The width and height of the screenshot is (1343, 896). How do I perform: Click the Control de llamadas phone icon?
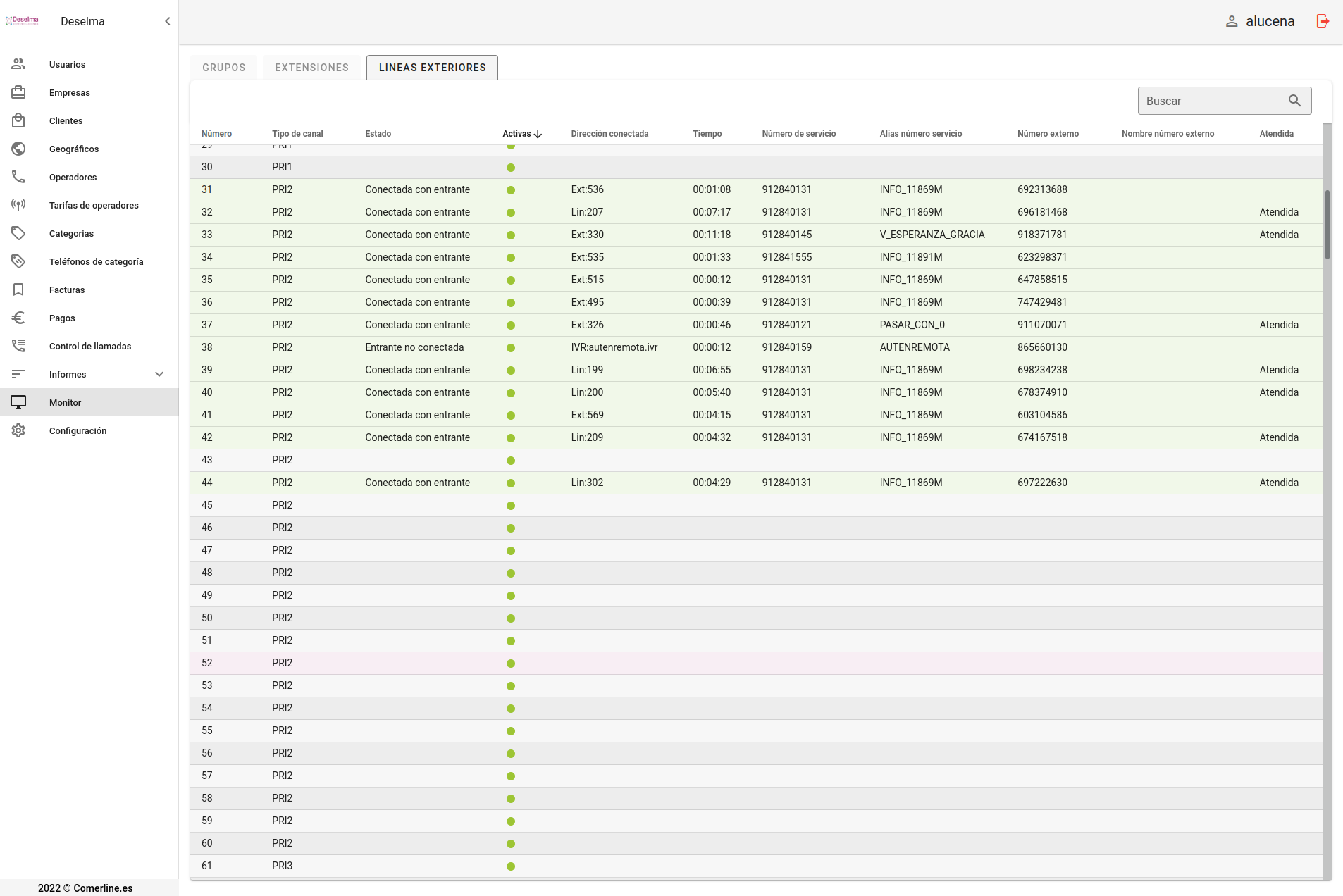tap(18, 346)
